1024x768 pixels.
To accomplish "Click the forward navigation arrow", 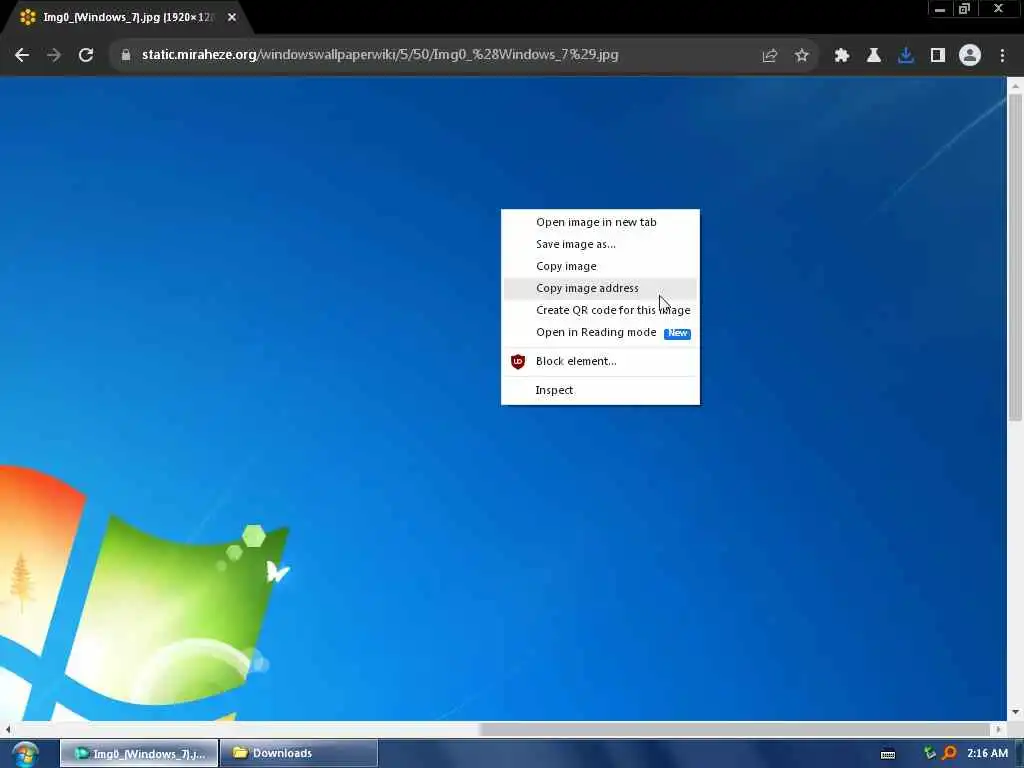I will [x=54, y=56].
